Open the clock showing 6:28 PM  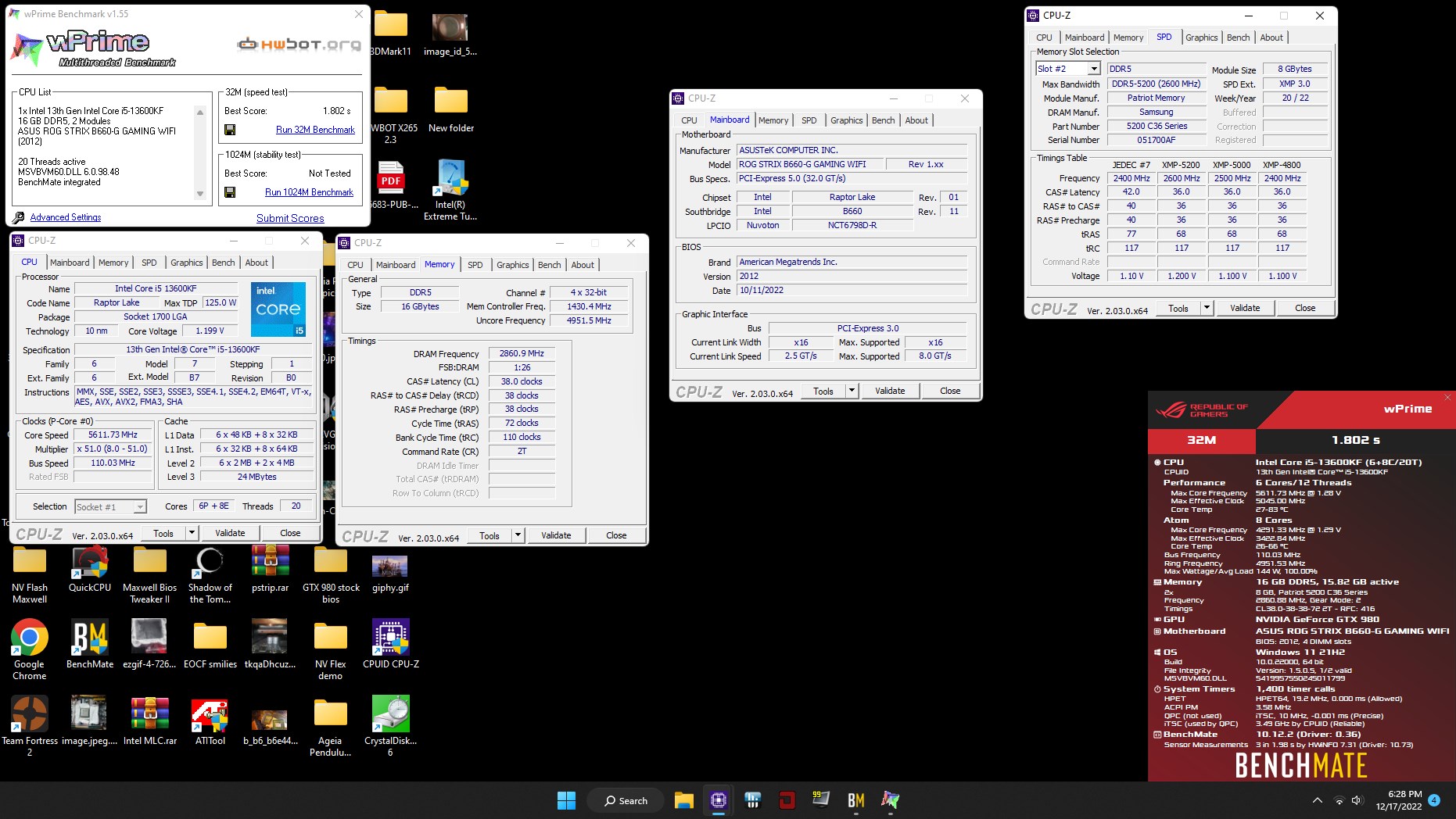tap(1399, 800)
